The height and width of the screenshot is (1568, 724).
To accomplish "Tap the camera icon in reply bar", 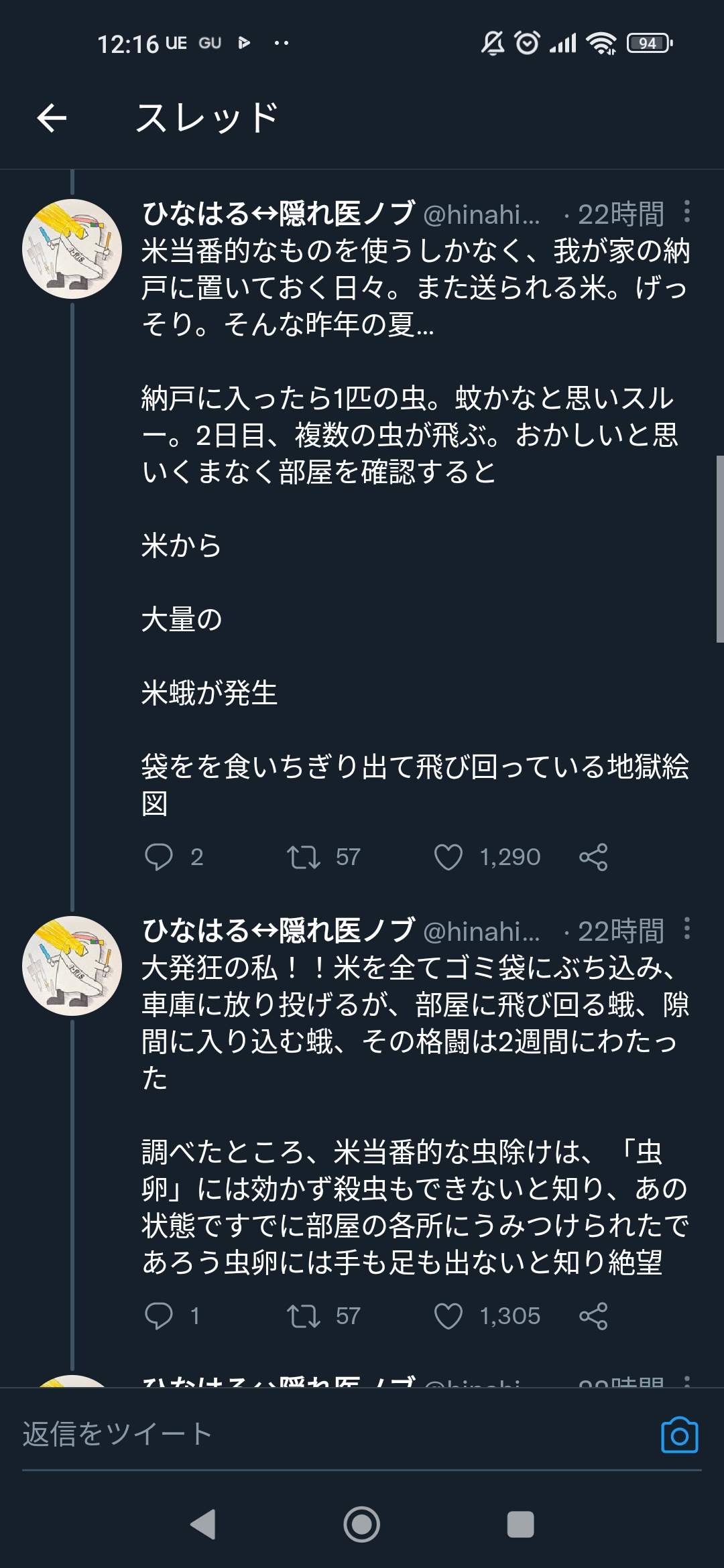I will [679, 1435].
